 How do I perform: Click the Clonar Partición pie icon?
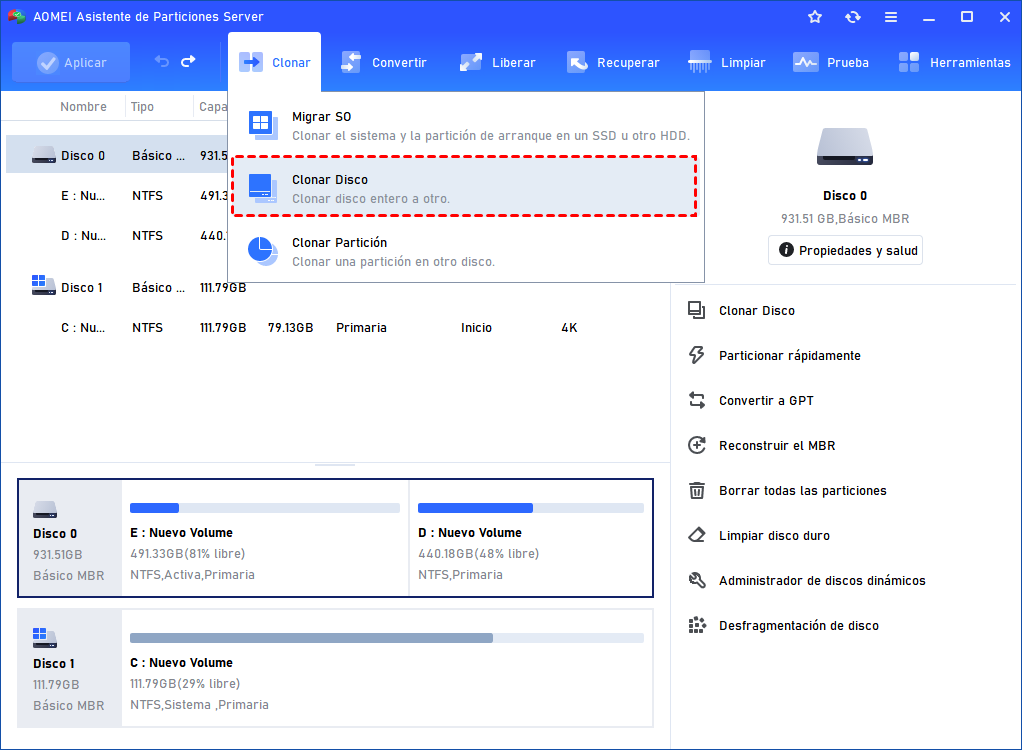tap(263, 251)
